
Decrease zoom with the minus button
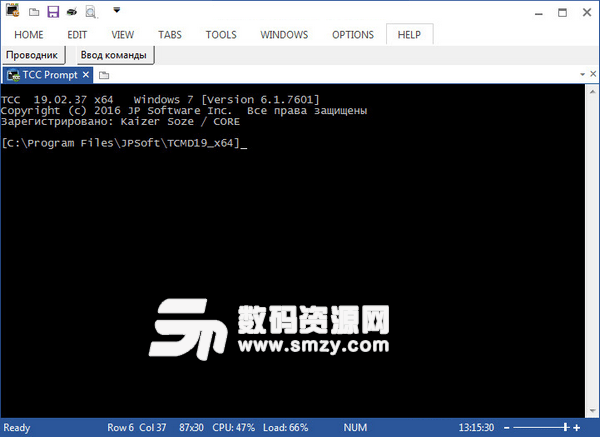(x=507, y=428)
